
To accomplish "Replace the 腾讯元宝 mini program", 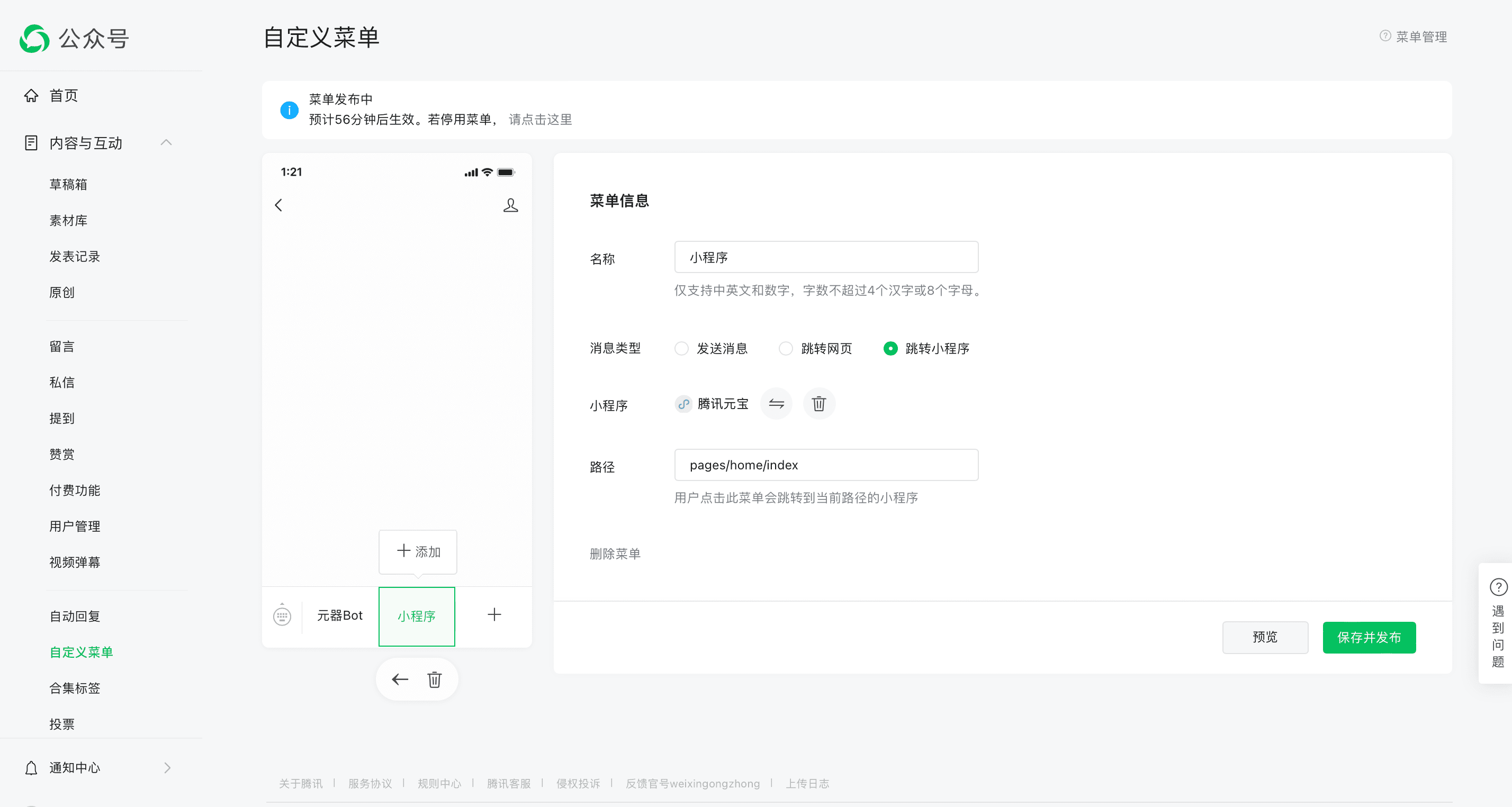I will 777,404.
